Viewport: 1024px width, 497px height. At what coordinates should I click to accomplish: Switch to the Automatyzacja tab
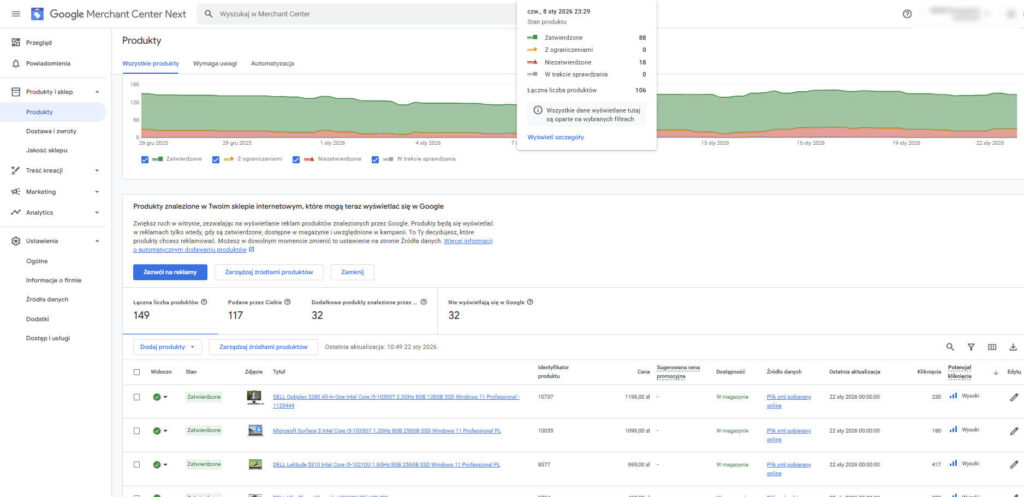(272, 63)
